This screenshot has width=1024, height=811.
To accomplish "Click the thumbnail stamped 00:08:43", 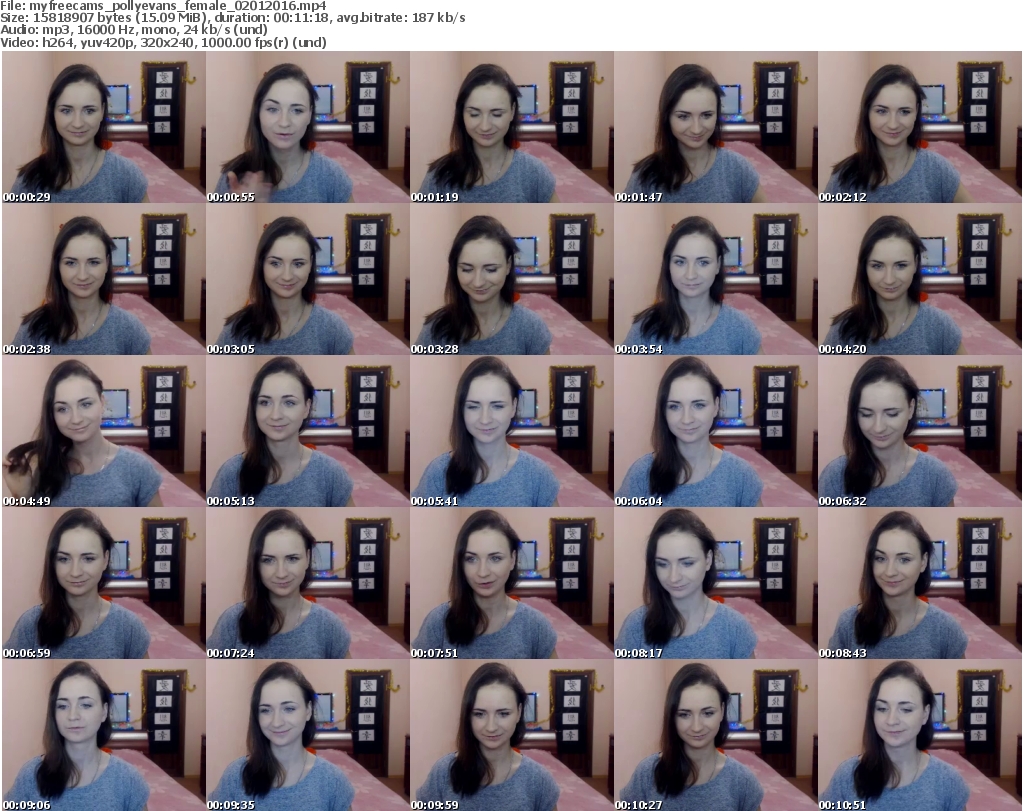I will pyautogui.click(x=920, y=583).
